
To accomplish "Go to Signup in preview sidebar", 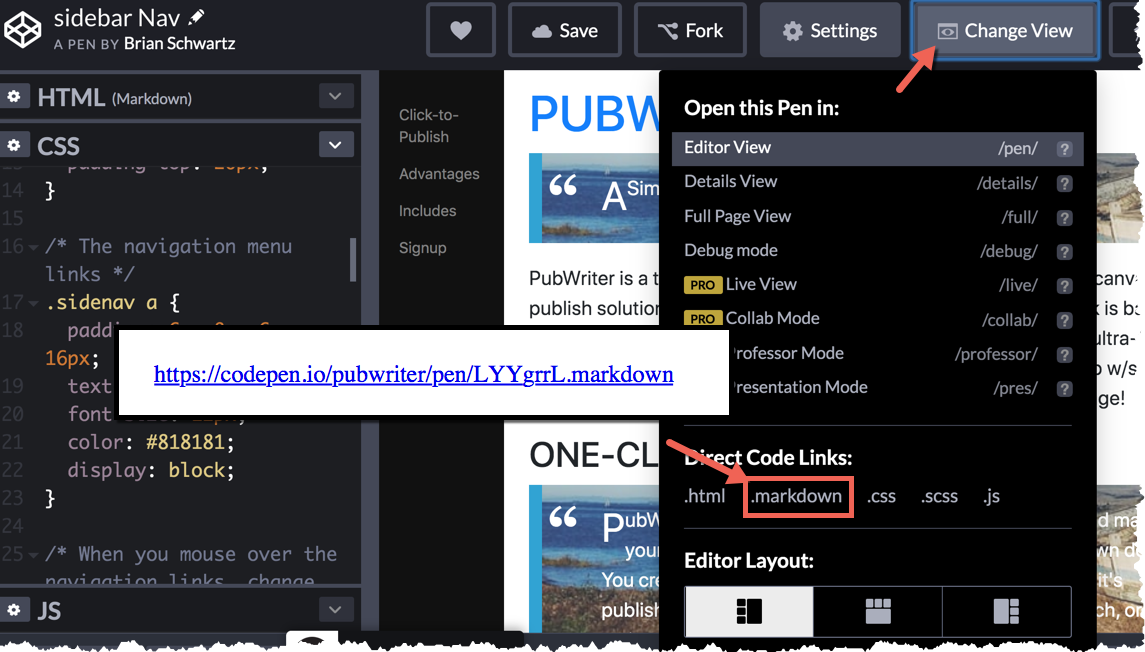I will [x=422, y=248].
